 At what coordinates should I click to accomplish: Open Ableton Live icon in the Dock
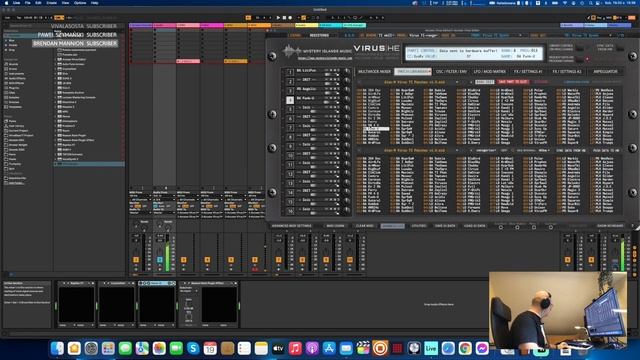tap(431, 348)
